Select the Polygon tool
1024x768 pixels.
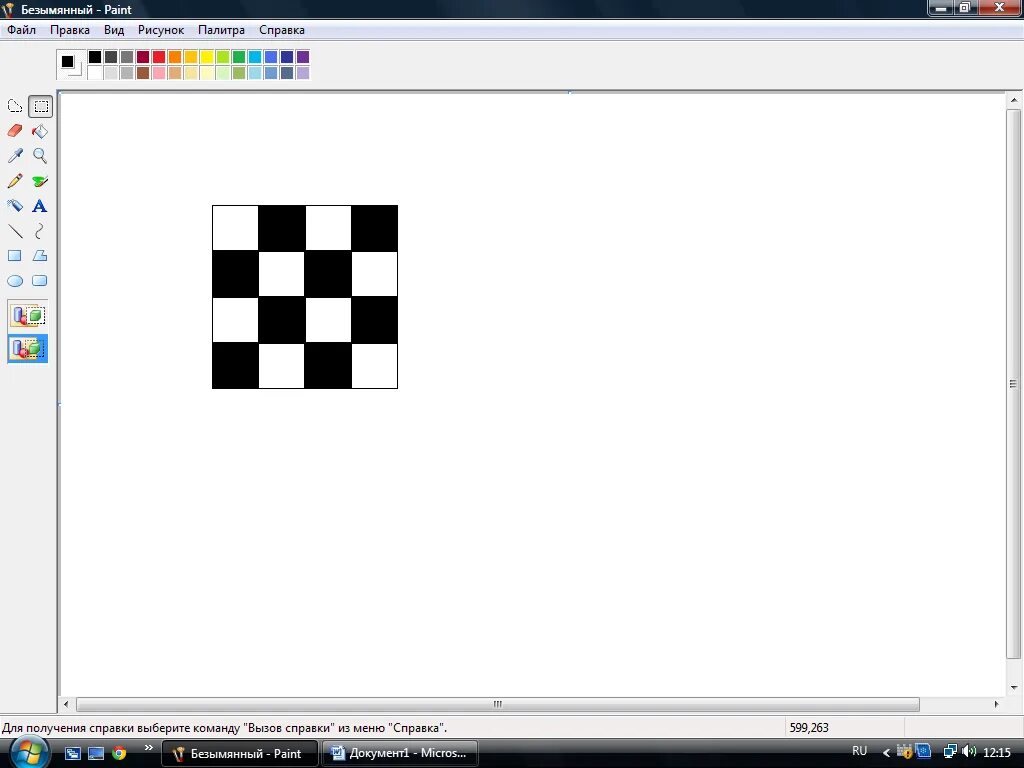pos(40,255)
